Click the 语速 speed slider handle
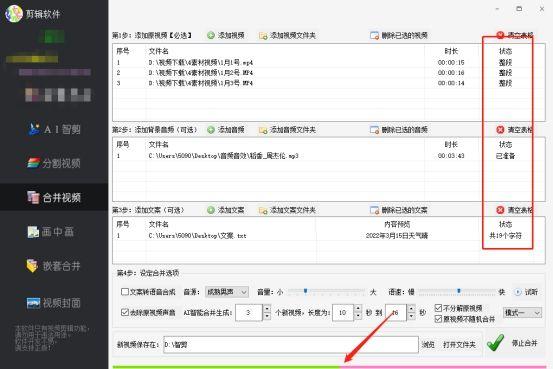Viewport: 553px width, 369px height. (x=459, y=291)
